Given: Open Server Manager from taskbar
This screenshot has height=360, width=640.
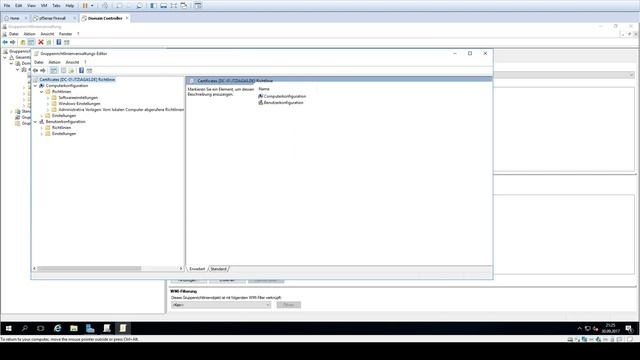Looking at the screenshot, I should click(x=90, y=328).
